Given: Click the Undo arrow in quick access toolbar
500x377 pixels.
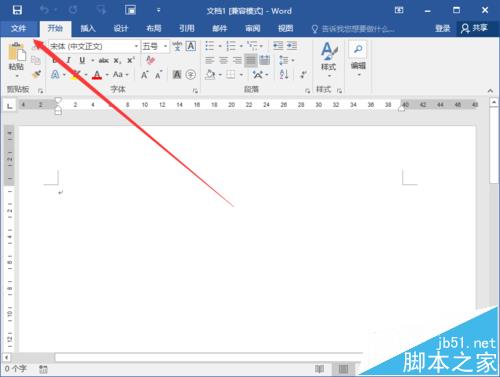Looking at the screenshot, I should point(44,10).
